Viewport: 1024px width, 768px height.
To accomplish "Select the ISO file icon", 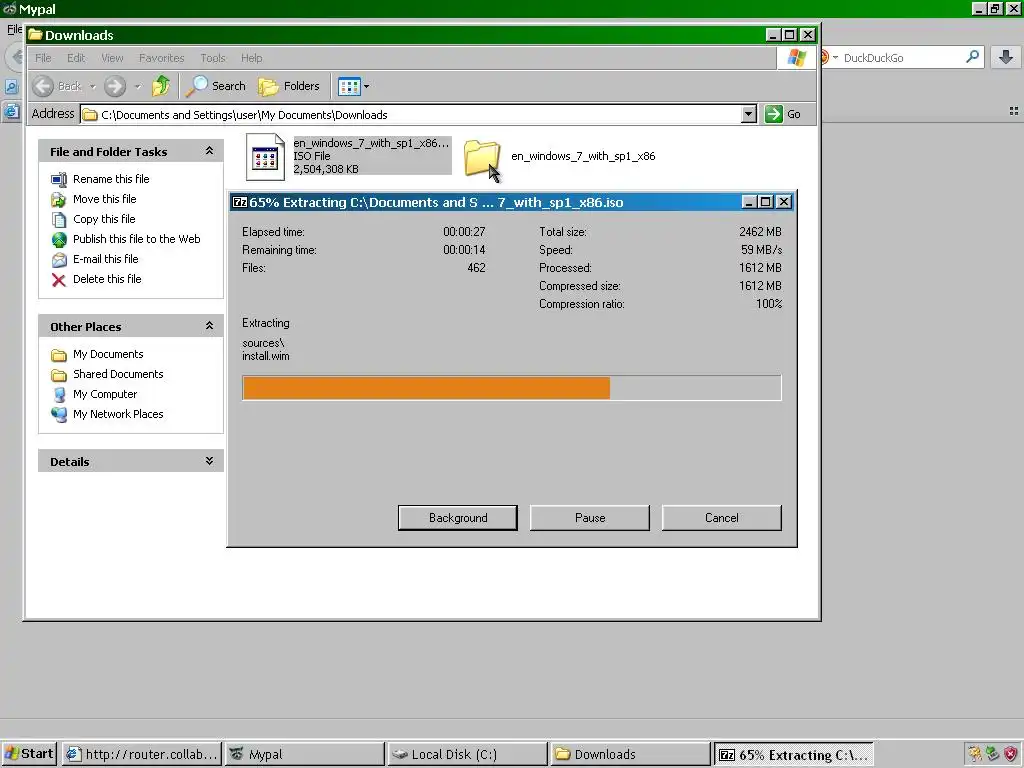I will pos(265,157).
